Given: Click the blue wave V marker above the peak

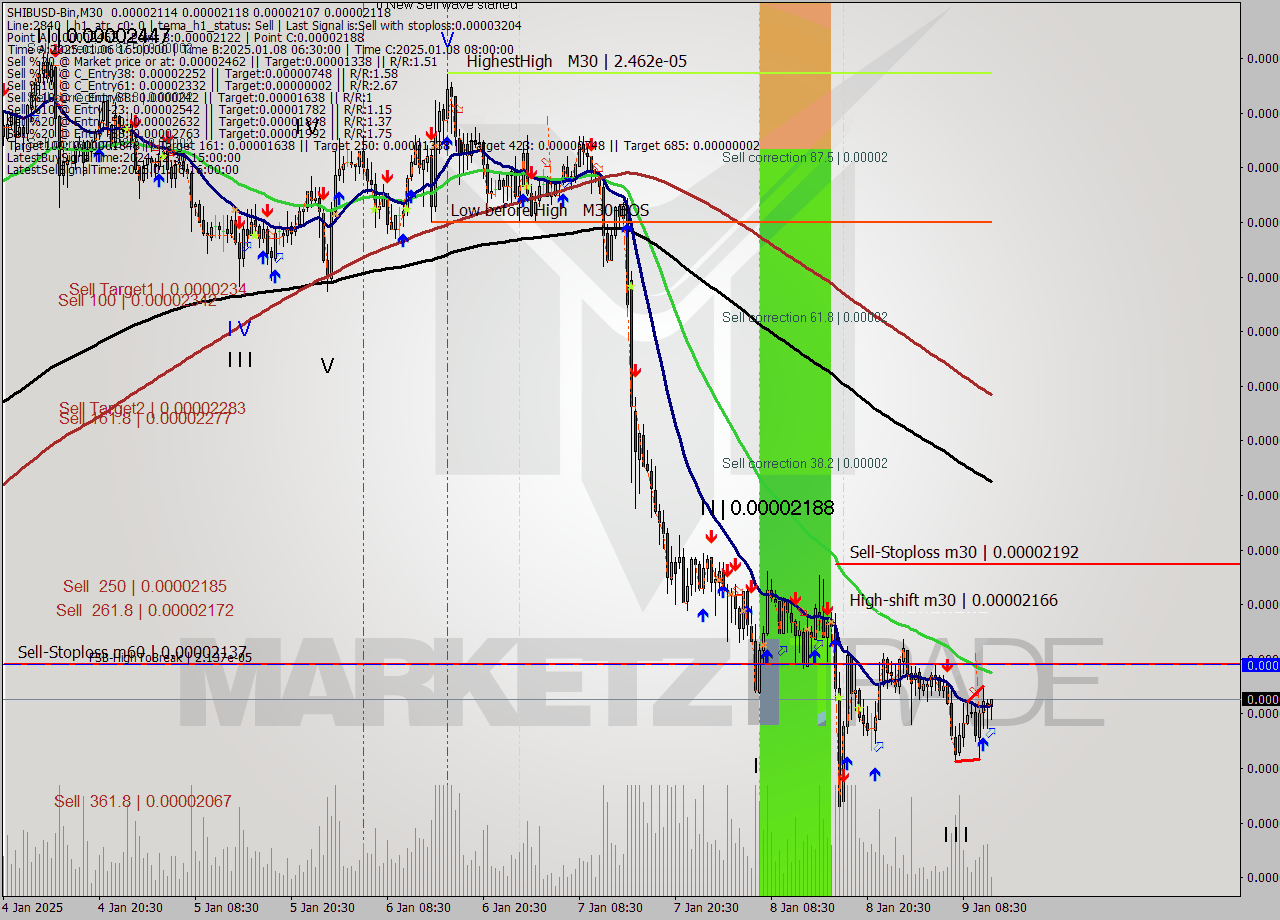Looking at the screenshot, I should click(x=447, y=39).
